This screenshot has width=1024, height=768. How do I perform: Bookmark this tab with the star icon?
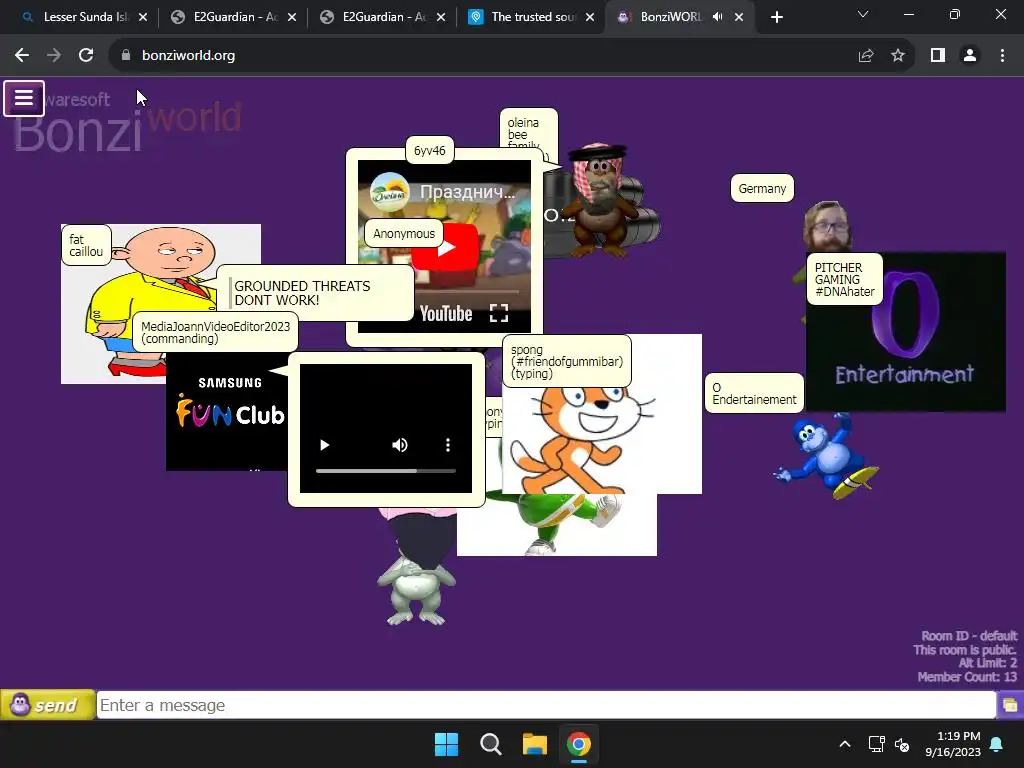[x=898, y=56]
